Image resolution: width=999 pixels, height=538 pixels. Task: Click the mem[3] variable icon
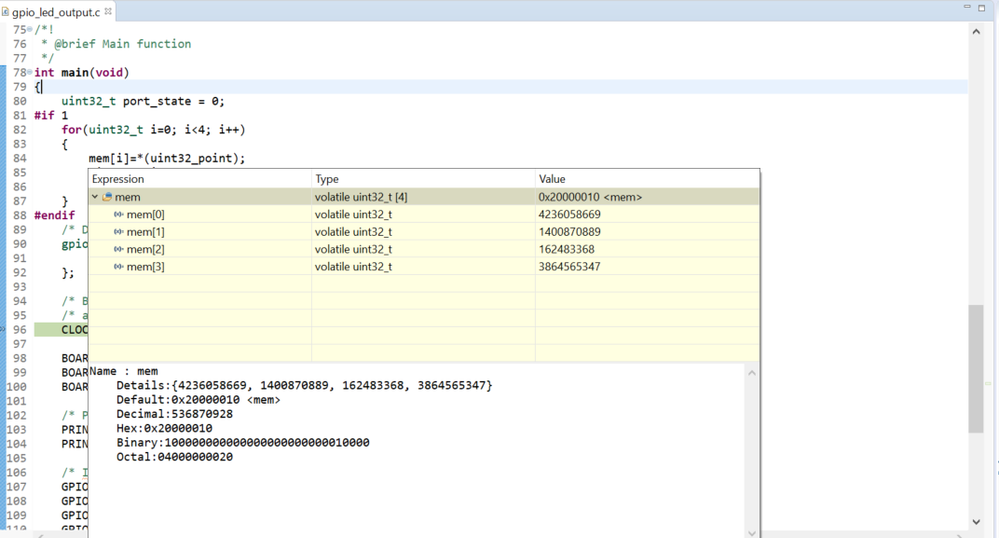coord(118,267)
